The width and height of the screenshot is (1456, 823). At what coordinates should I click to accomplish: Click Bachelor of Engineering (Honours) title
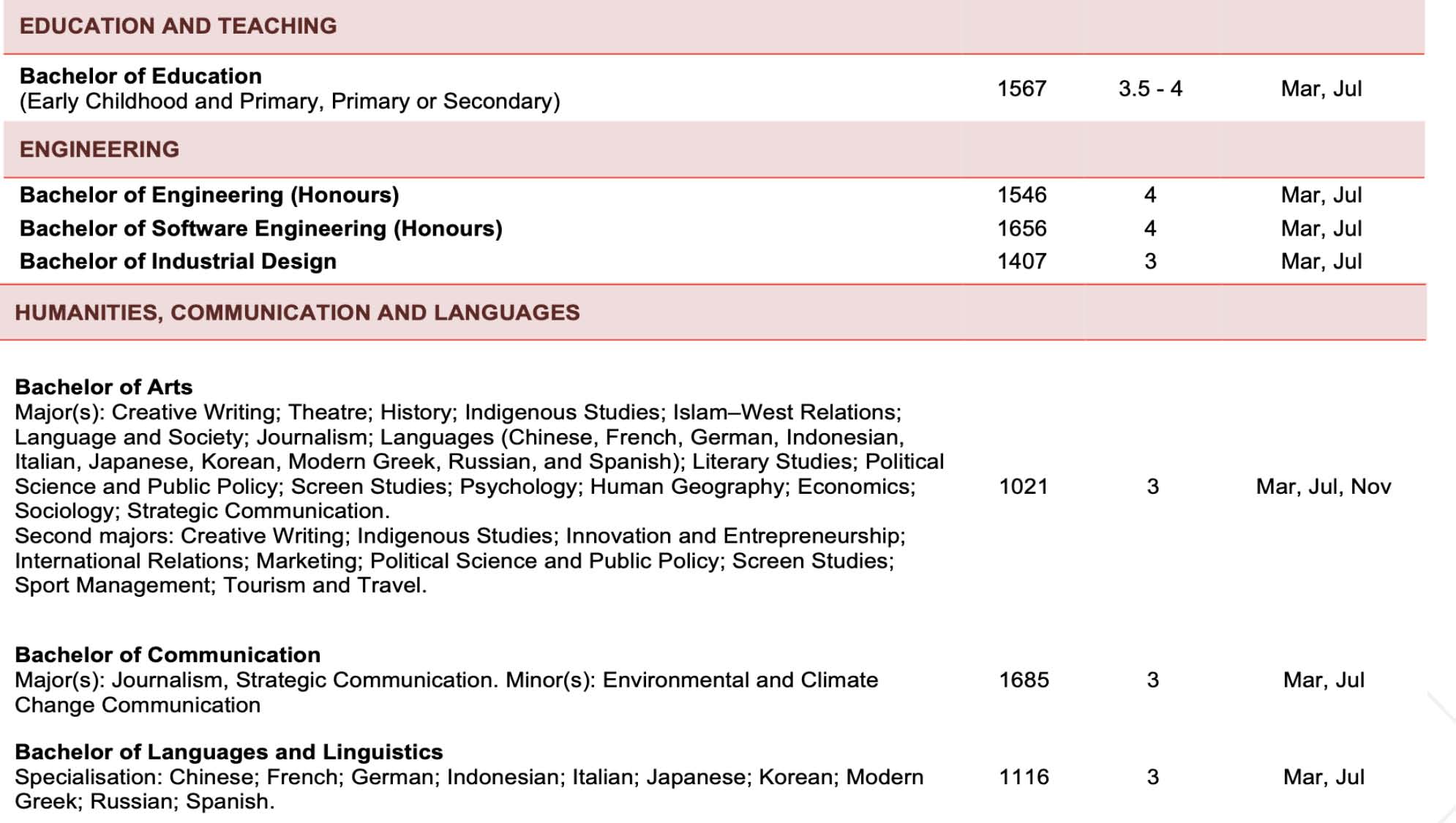[209, 195]
